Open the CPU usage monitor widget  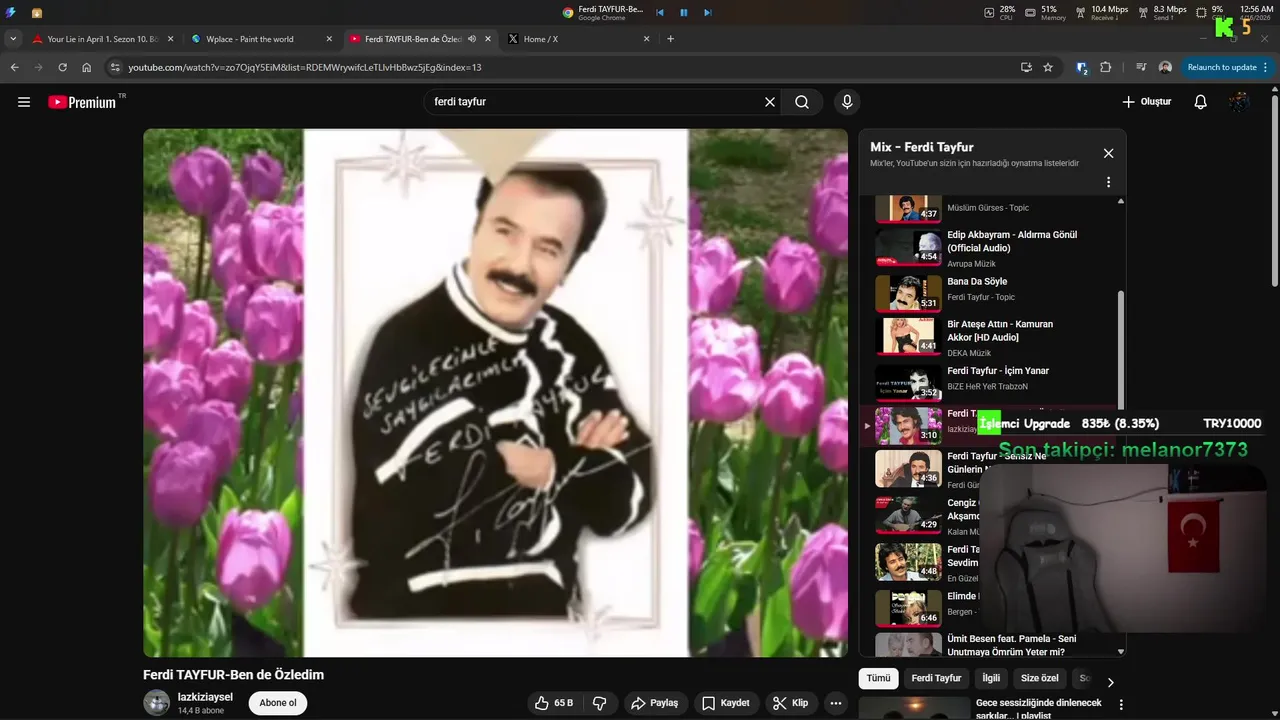click(1000, 12)
